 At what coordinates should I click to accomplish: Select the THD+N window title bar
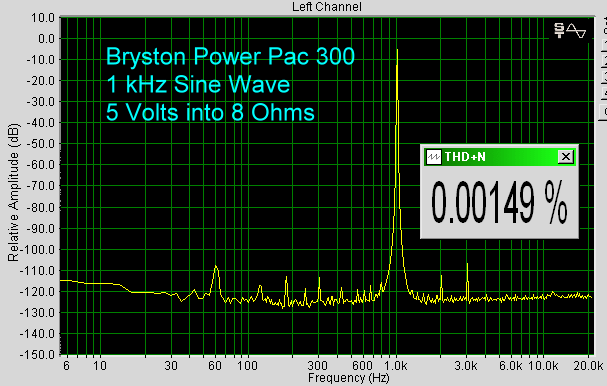coord(499,157)
